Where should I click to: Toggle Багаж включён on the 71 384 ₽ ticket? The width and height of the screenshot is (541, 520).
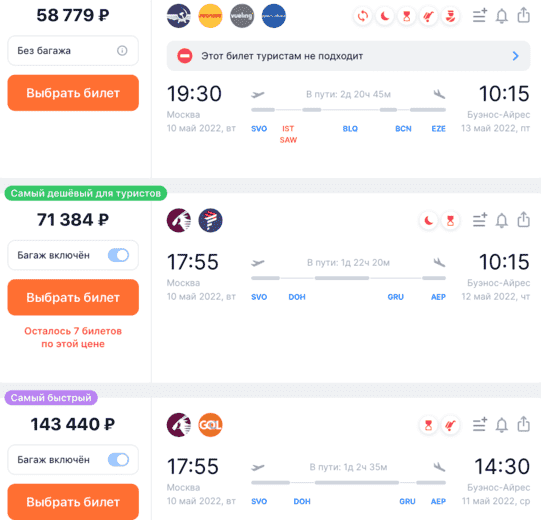pyautogui.click(x=118, y=255)
